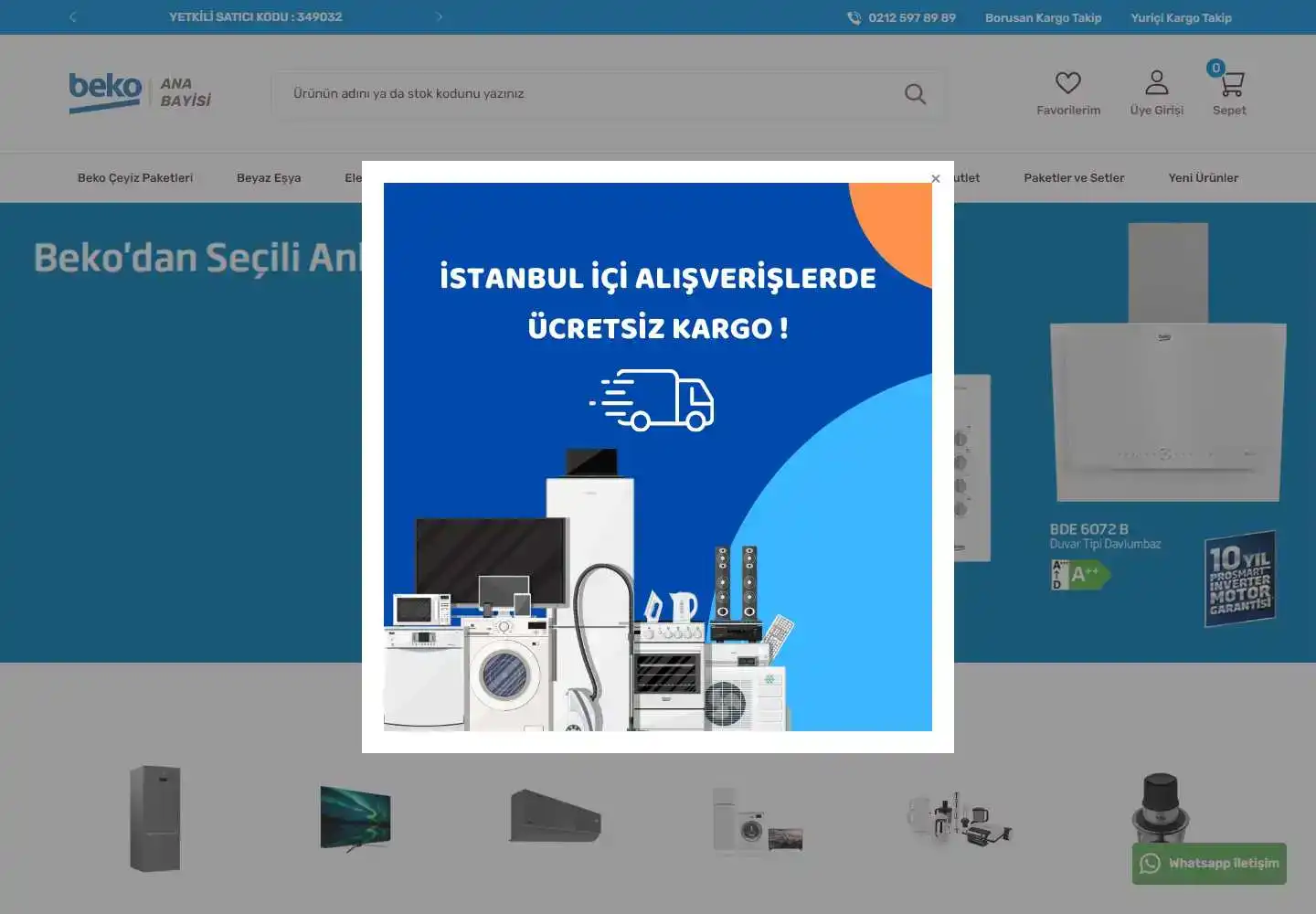Open the Üye Girişi user icon
The height and width of the screenshot is (914, 1316).
[1157, 83]
